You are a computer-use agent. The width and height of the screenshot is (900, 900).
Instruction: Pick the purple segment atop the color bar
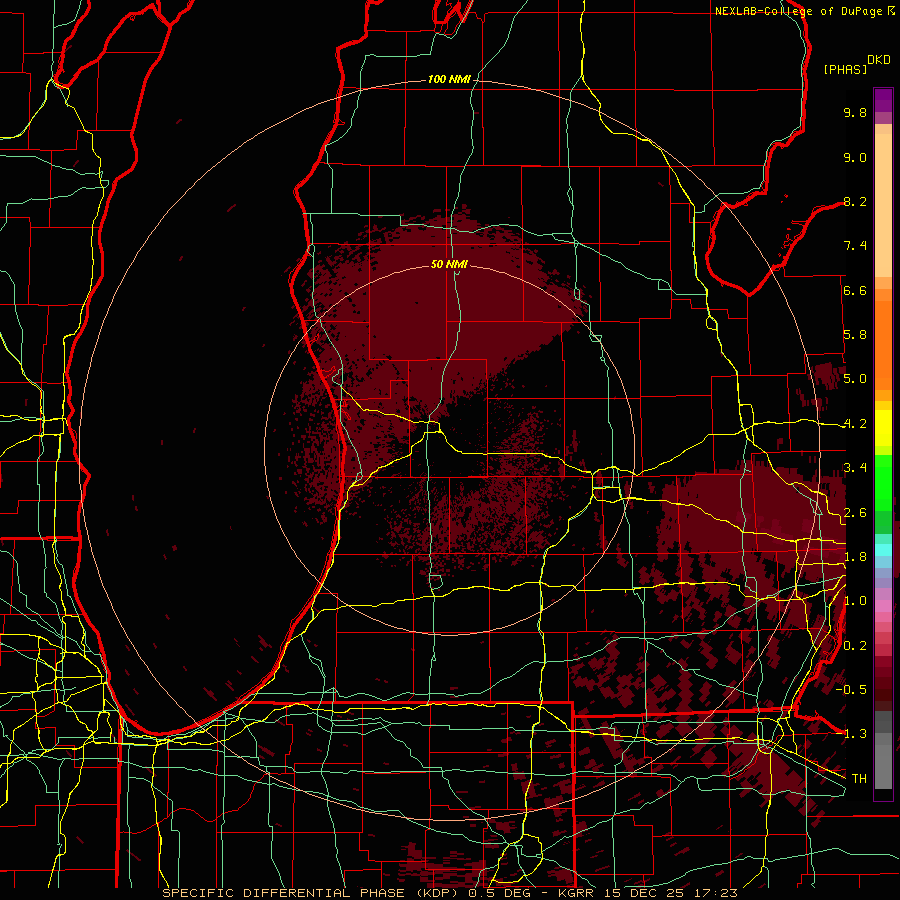[883, 101]
